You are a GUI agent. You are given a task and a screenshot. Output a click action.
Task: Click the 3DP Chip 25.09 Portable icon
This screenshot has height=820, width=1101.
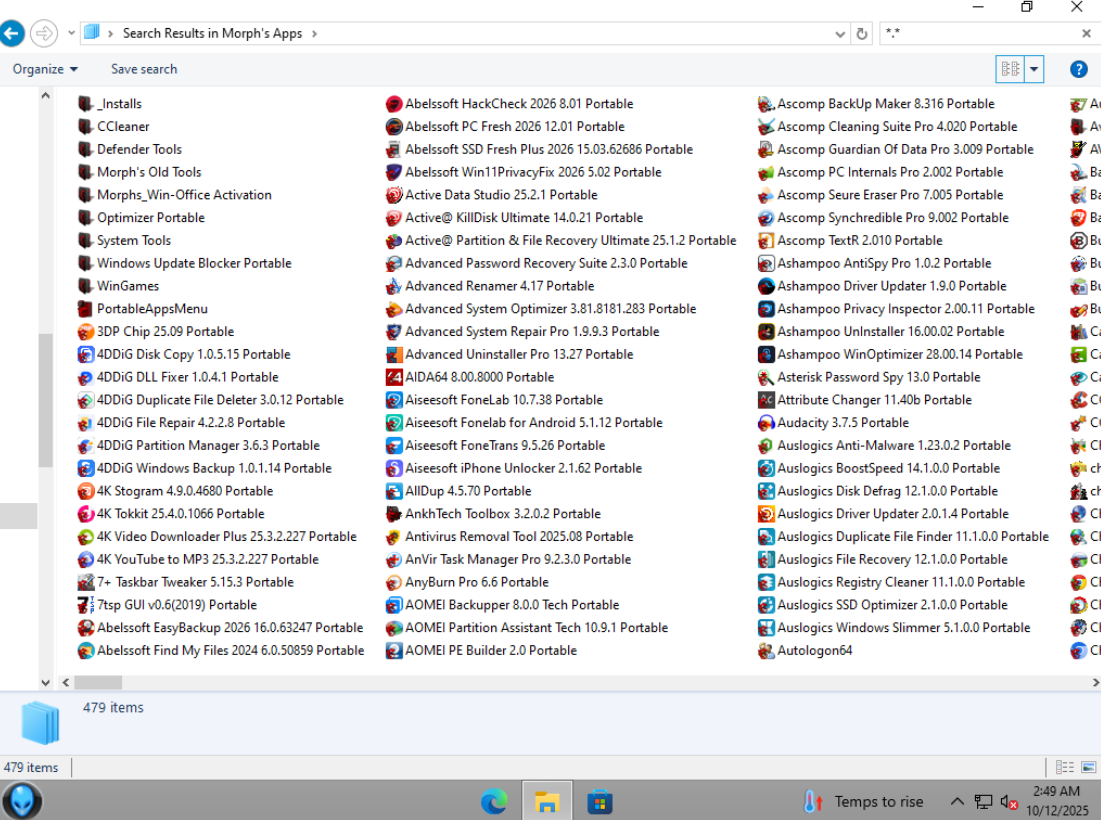pos(85,331)
